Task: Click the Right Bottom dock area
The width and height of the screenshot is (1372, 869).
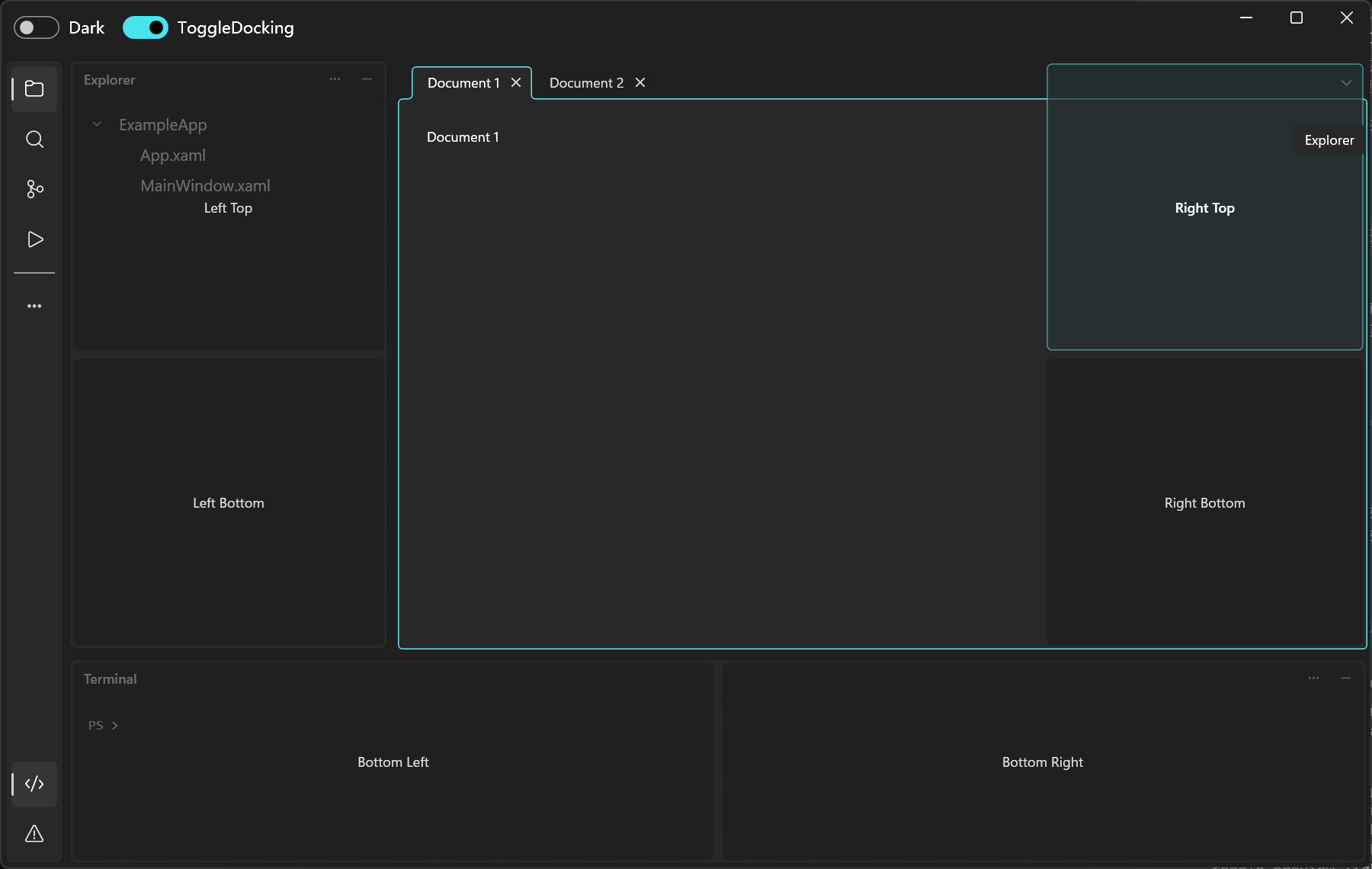Action: click(1204, 503)
